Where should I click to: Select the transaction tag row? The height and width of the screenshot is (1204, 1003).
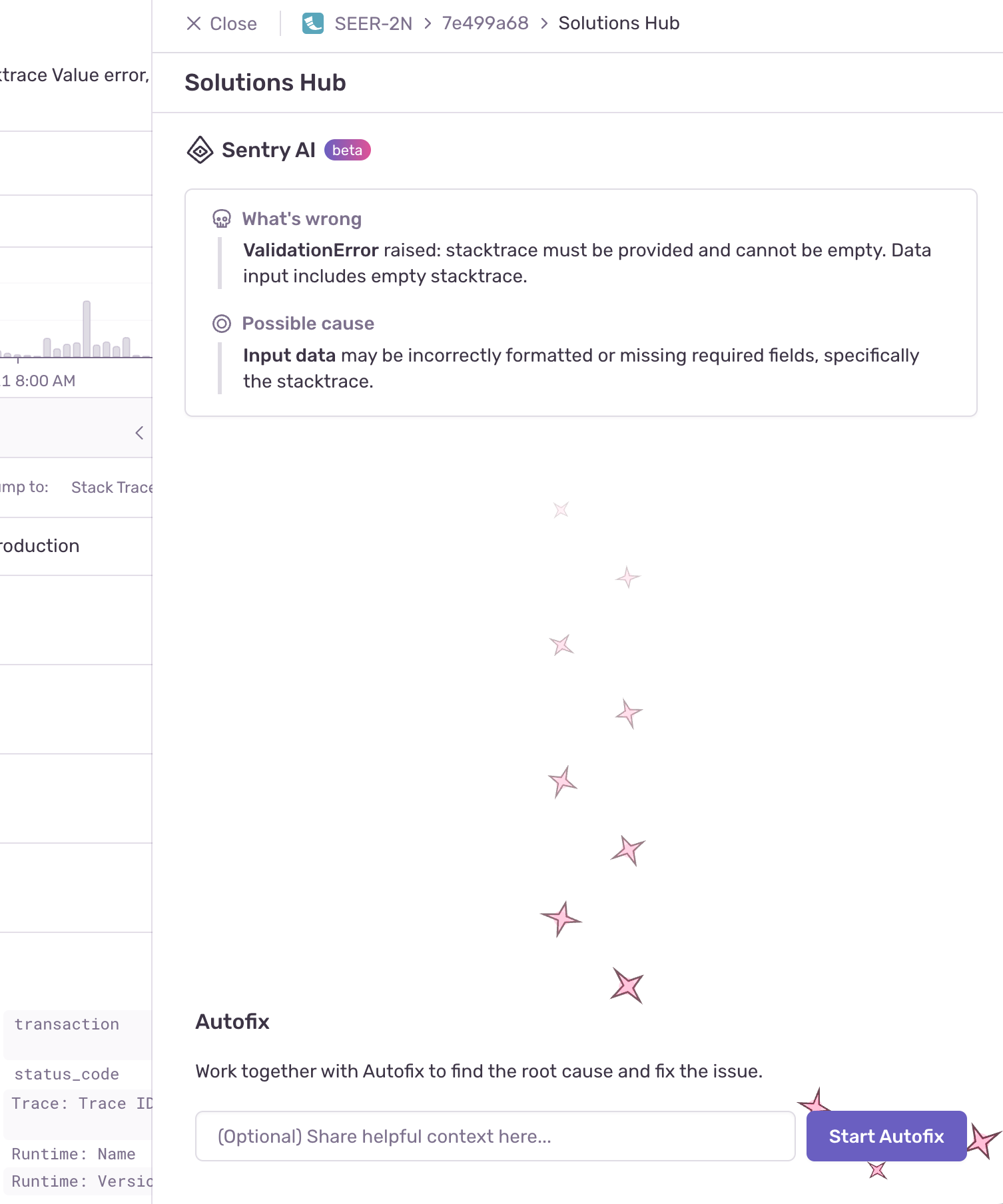click(x=67, y=1024)
